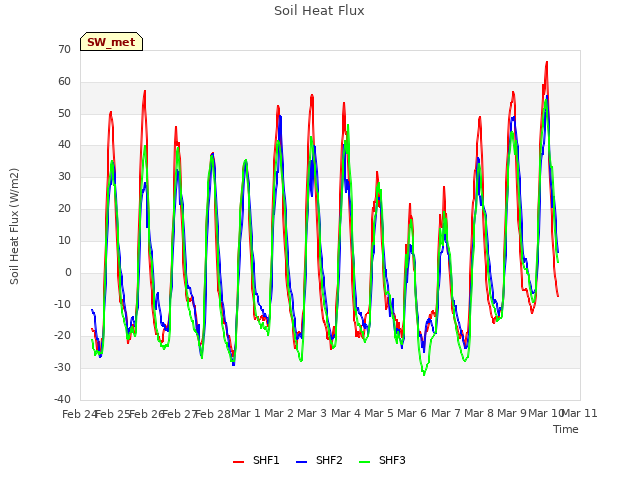Viewport: 640px width, 480px height.
Task: Click the Feb 24 x-axis tick label
Action: pyautogui.click(x=79, y=414)
